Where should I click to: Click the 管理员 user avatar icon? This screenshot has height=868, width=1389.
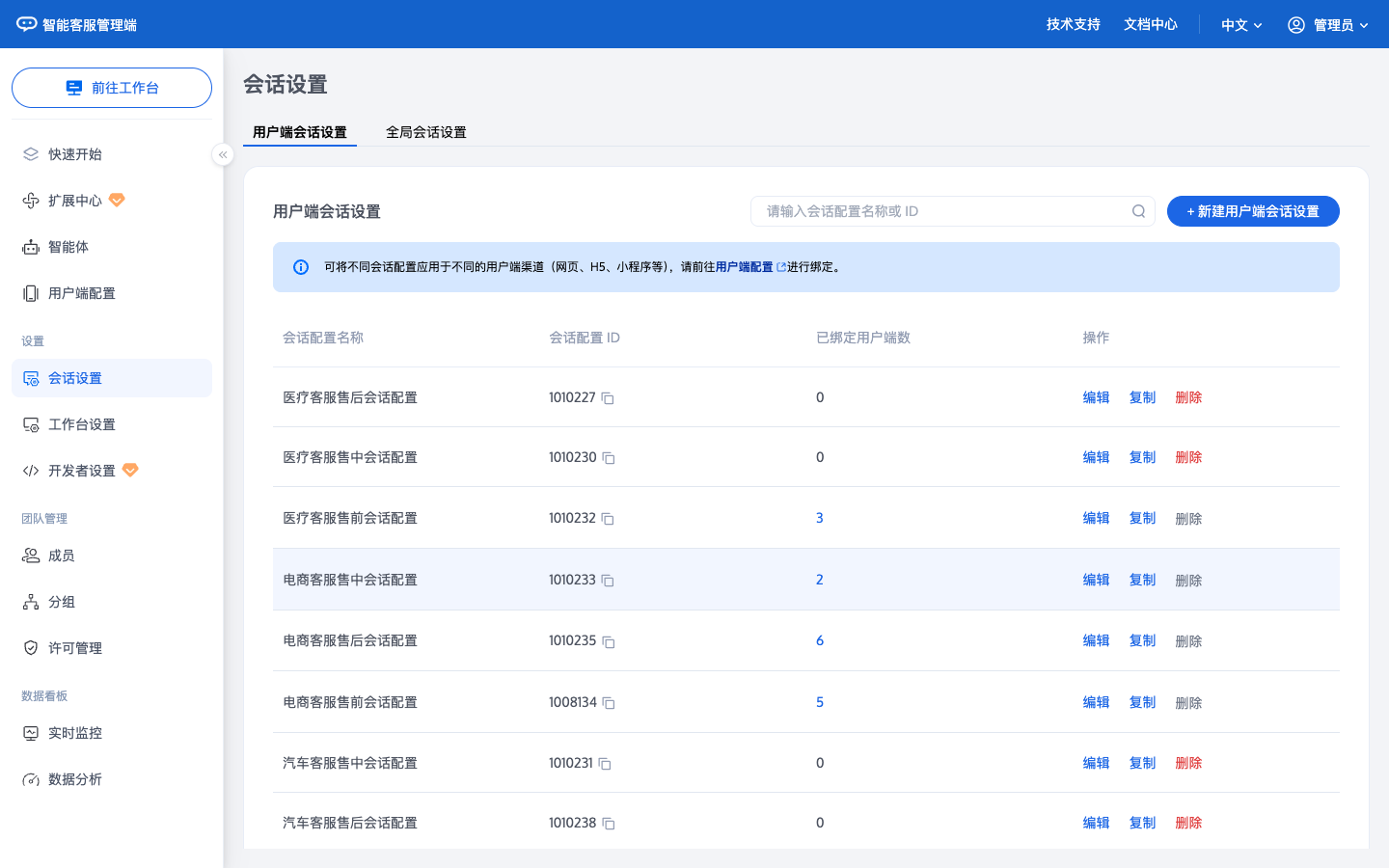1296,25
